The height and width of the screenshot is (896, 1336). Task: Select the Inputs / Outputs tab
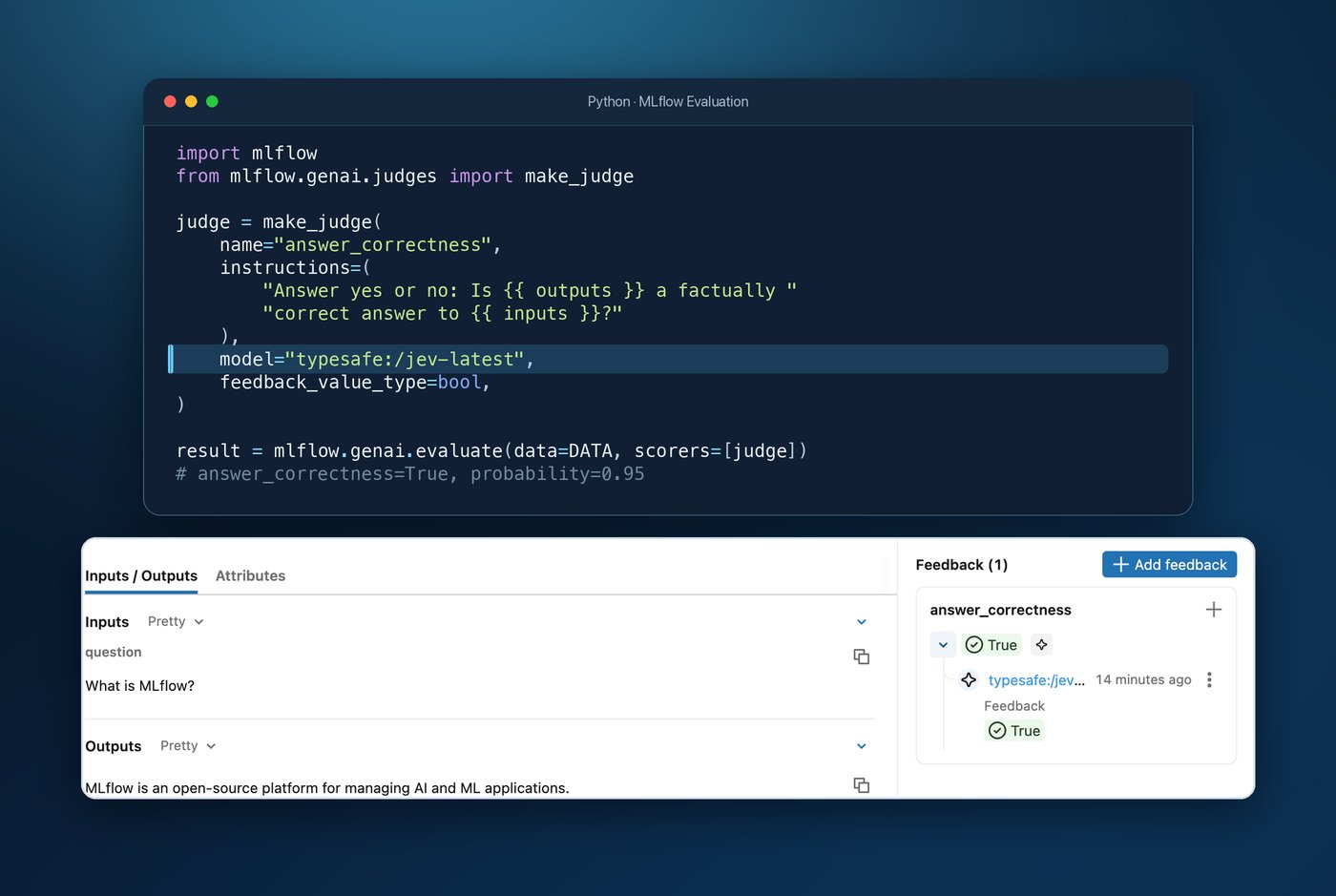click(141, 575)
